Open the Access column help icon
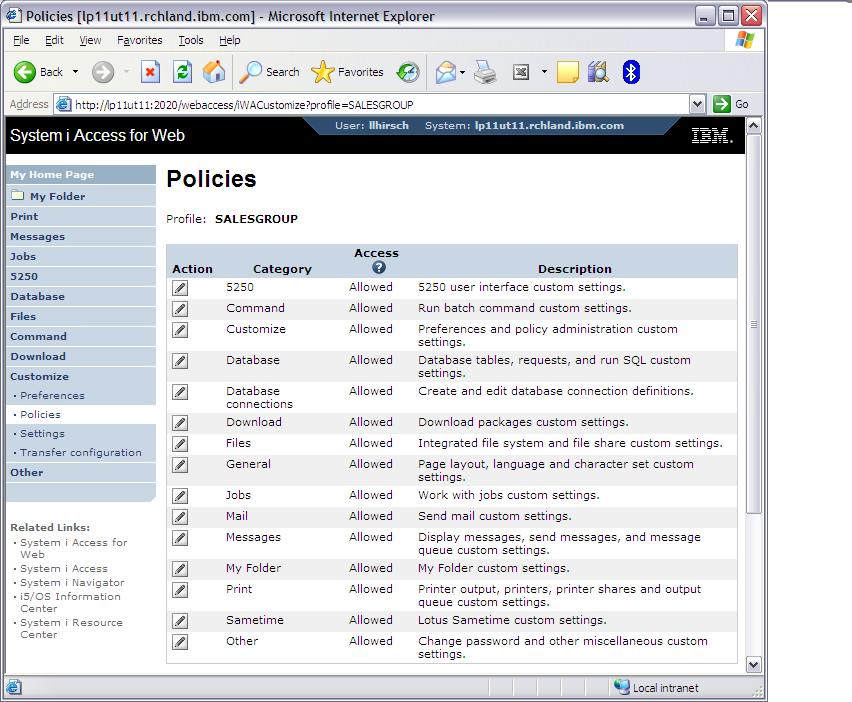Image resolution: width=852 pixels, height=702 pixels. click(x=379, y=267)
